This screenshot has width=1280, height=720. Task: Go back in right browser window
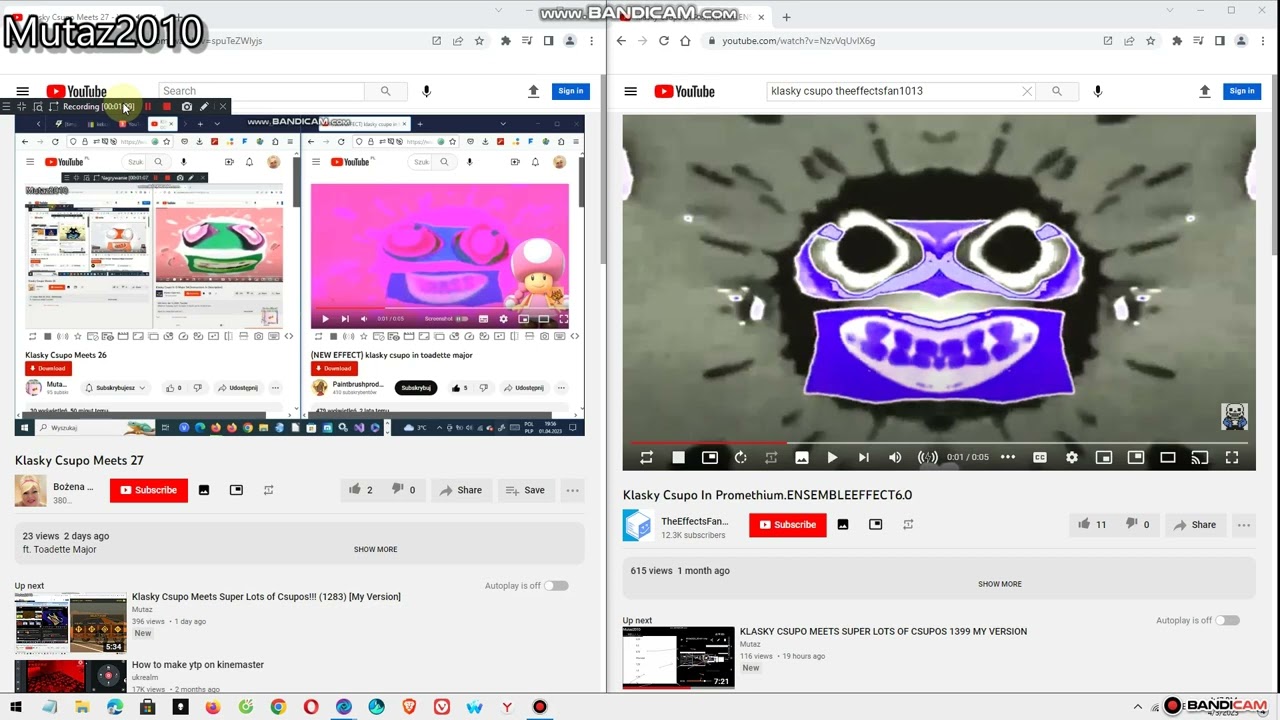pyautogui.click(x=621, y=41)
